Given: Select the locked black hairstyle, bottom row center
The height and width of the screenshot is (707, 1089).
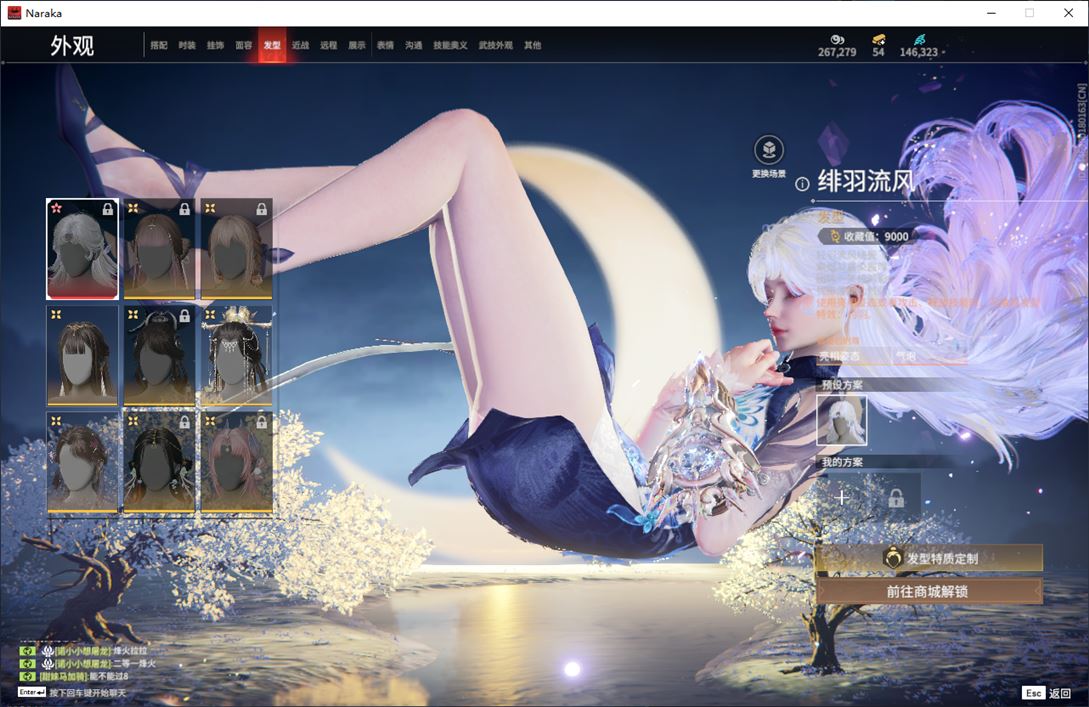Looking at the screenshot, I should tap(159, 462).
